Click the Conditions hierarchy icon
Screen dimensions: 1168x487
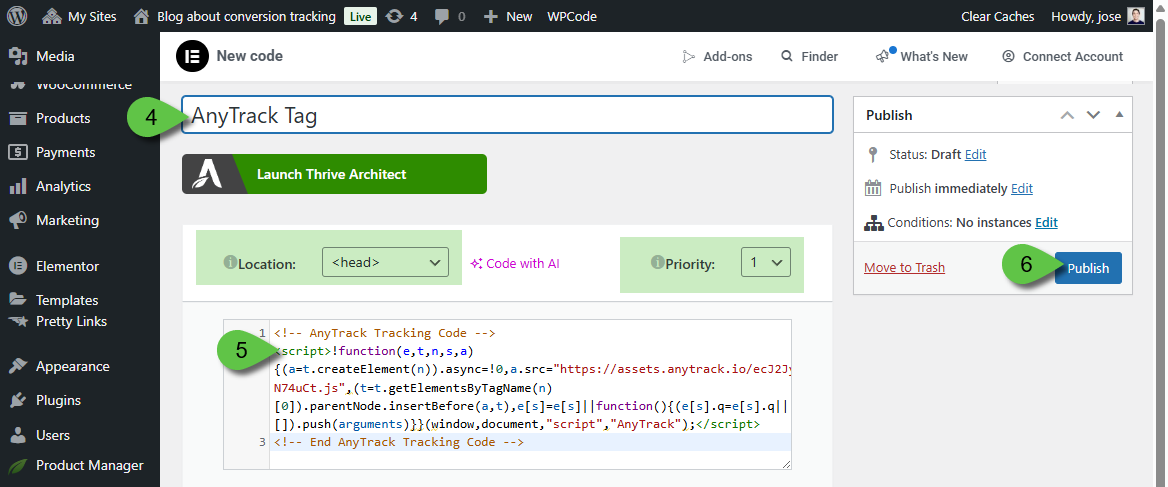coord(873,223)
